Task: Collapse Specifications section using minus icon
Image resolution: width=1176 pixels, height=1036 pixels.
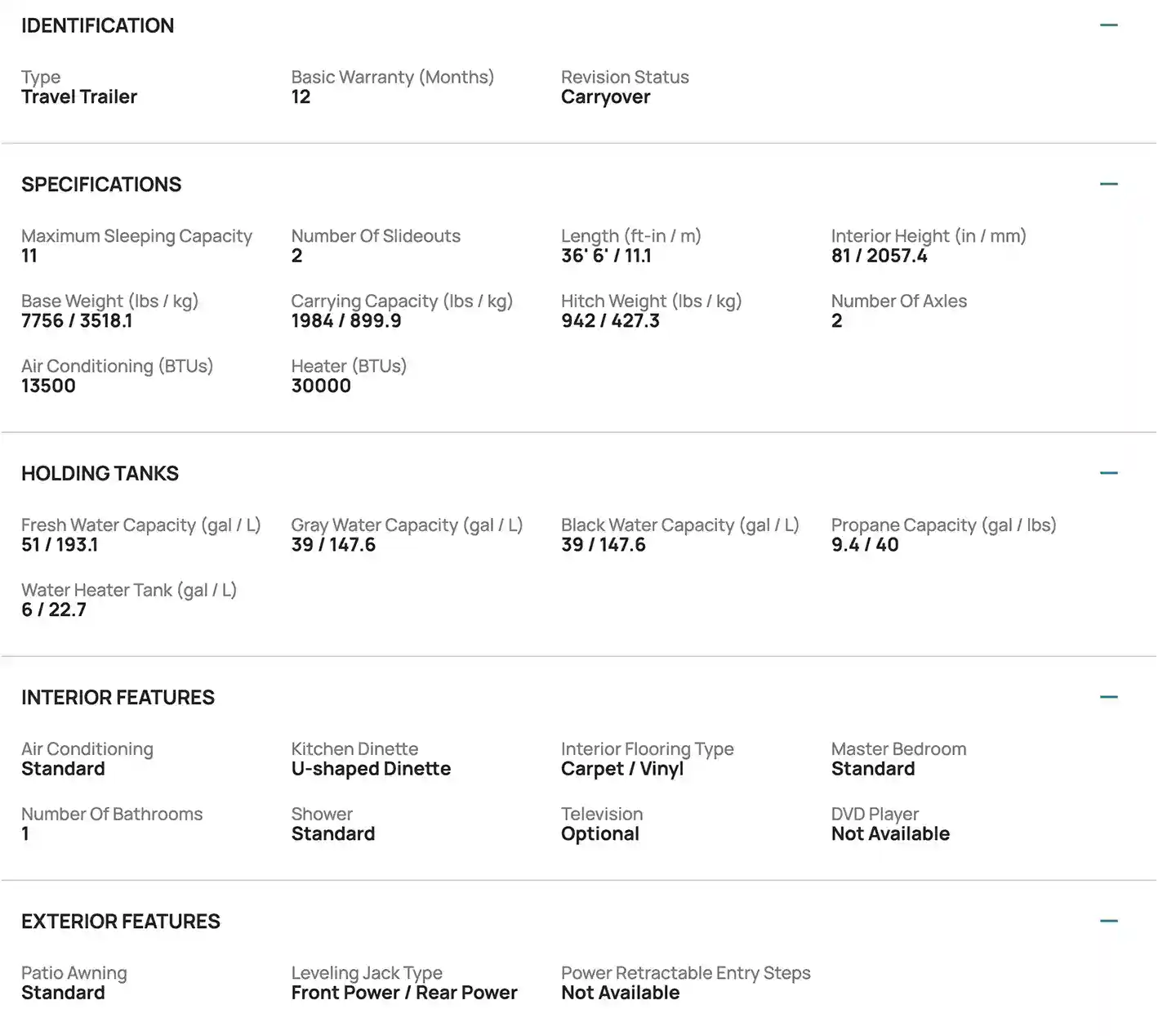Action: pos(1108,184)
